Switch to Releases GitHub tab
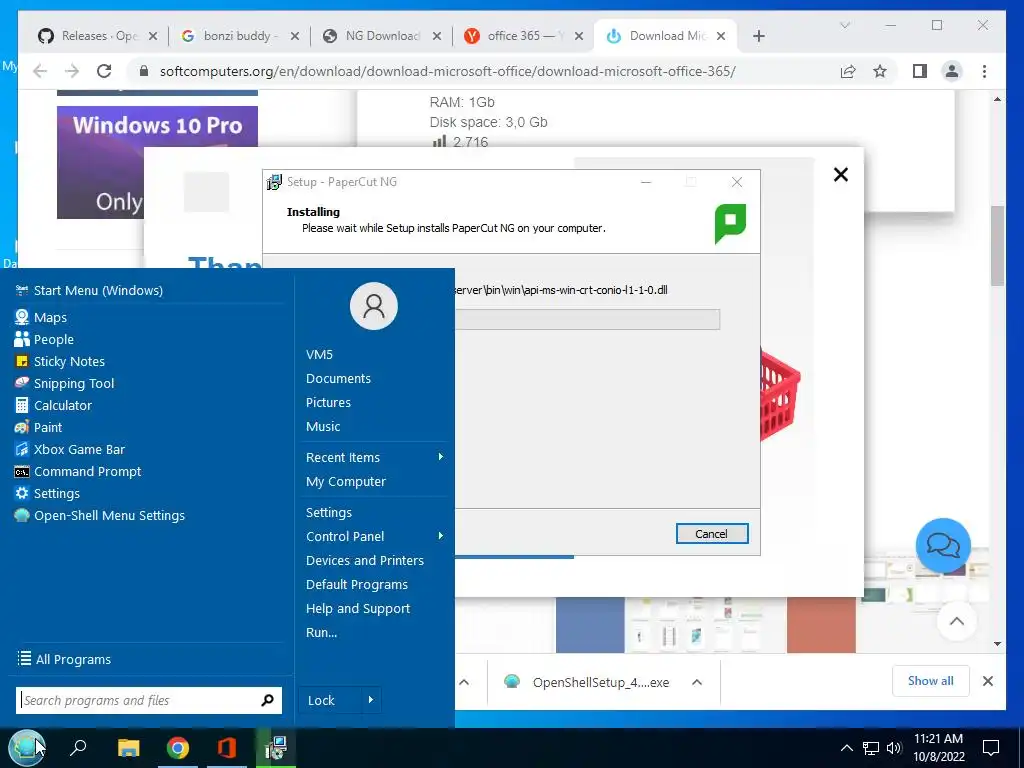Image resolution: width=1024 pixels, height=768 pixels. pos(98,36)
